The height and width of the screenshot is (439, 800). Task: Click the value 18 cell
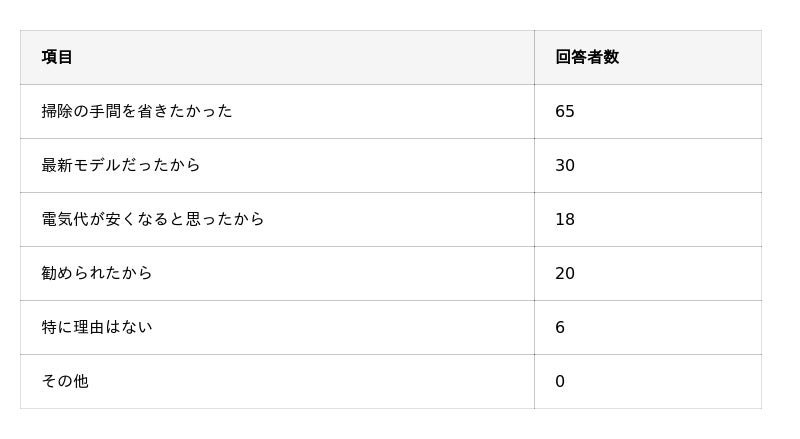pyautogui.click(x=565, y=219)
